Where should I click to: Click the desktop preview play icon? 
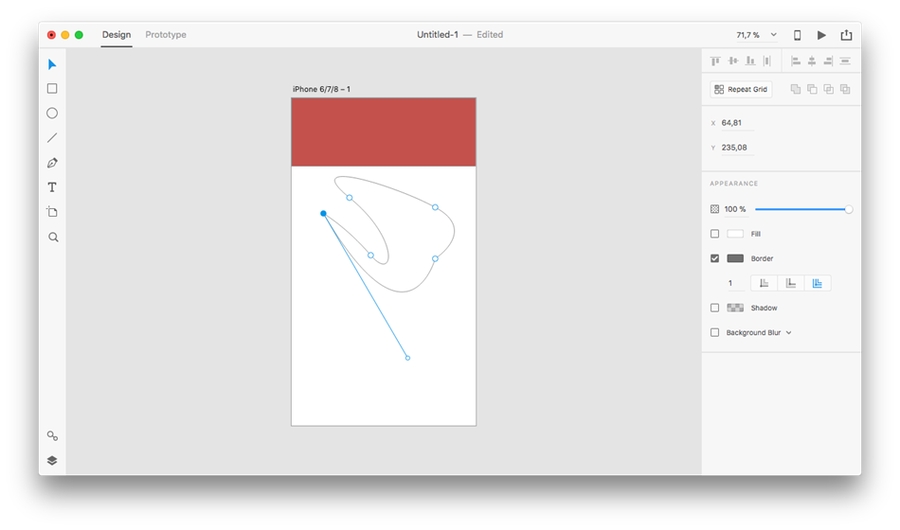point(821,35)
